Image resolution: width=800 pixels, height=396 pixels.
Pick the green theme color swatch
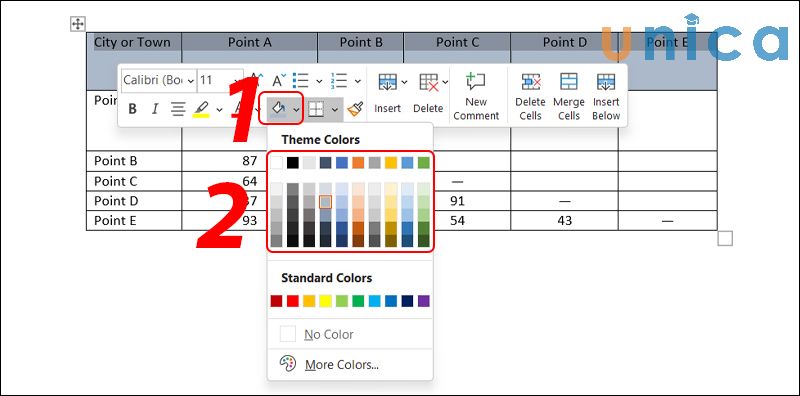423,163
